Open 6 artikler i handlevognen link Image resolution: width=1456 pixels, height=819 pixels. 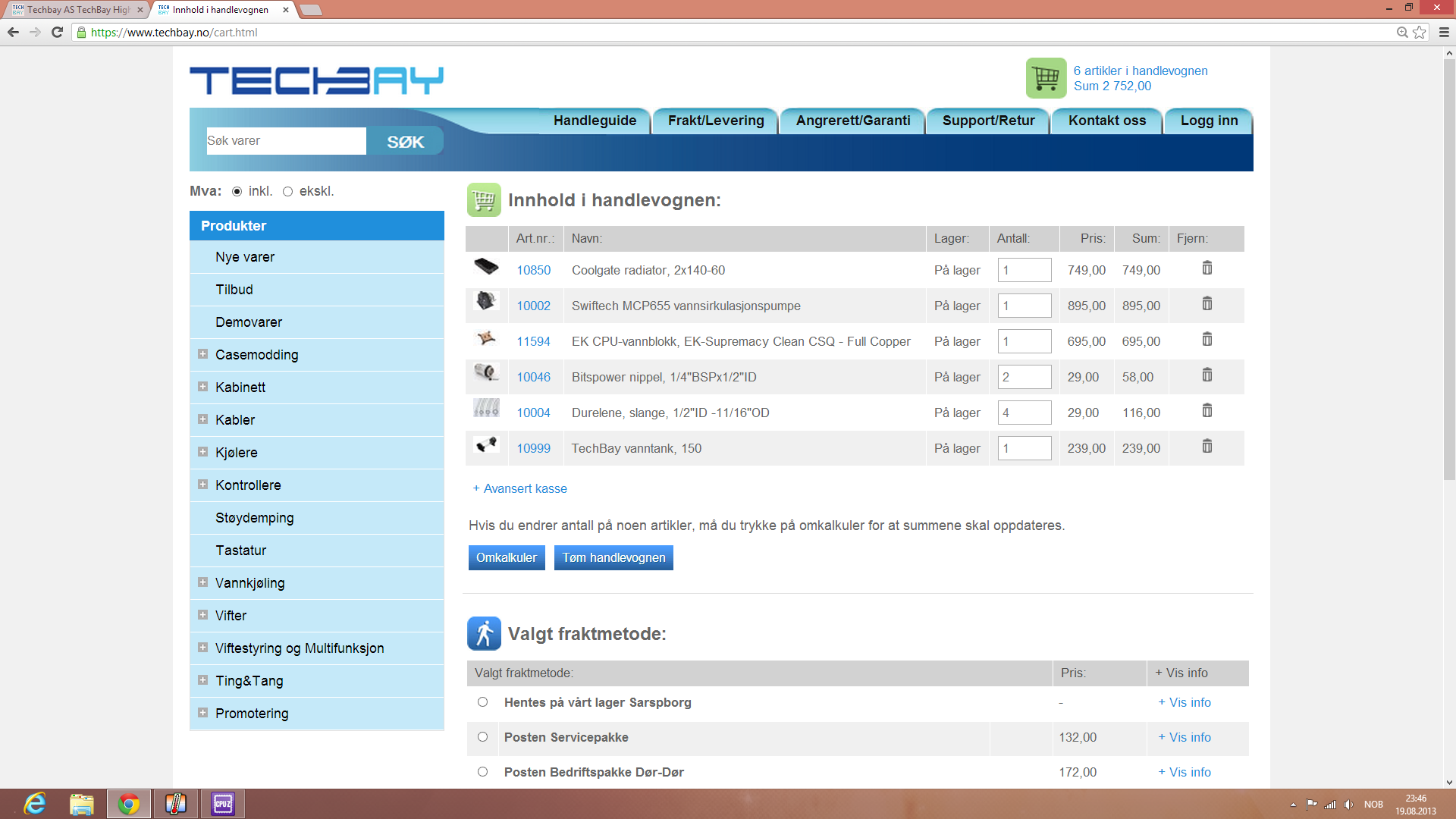pos(1141,71)
